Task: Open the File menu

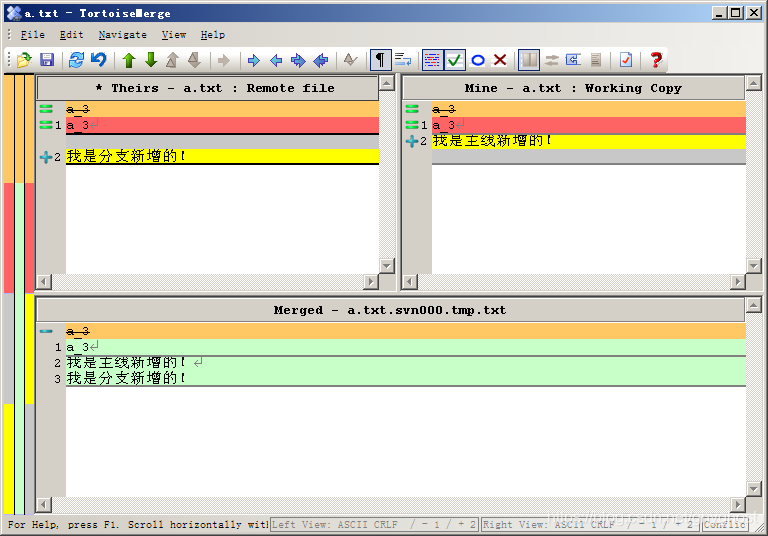Action: point(32,35)
